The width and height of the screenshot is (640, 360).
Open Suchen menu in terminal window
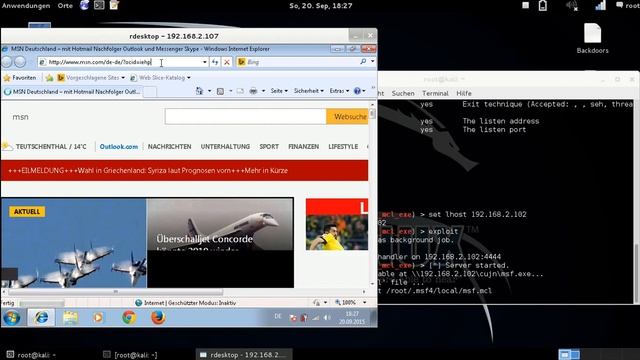(403, 93)
